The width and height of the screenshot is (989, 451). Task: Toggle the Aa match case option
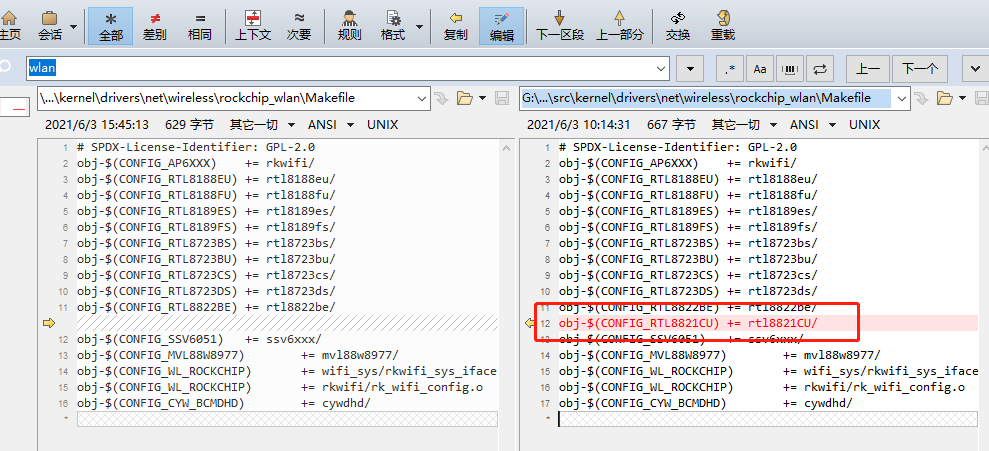coord(760,68)
